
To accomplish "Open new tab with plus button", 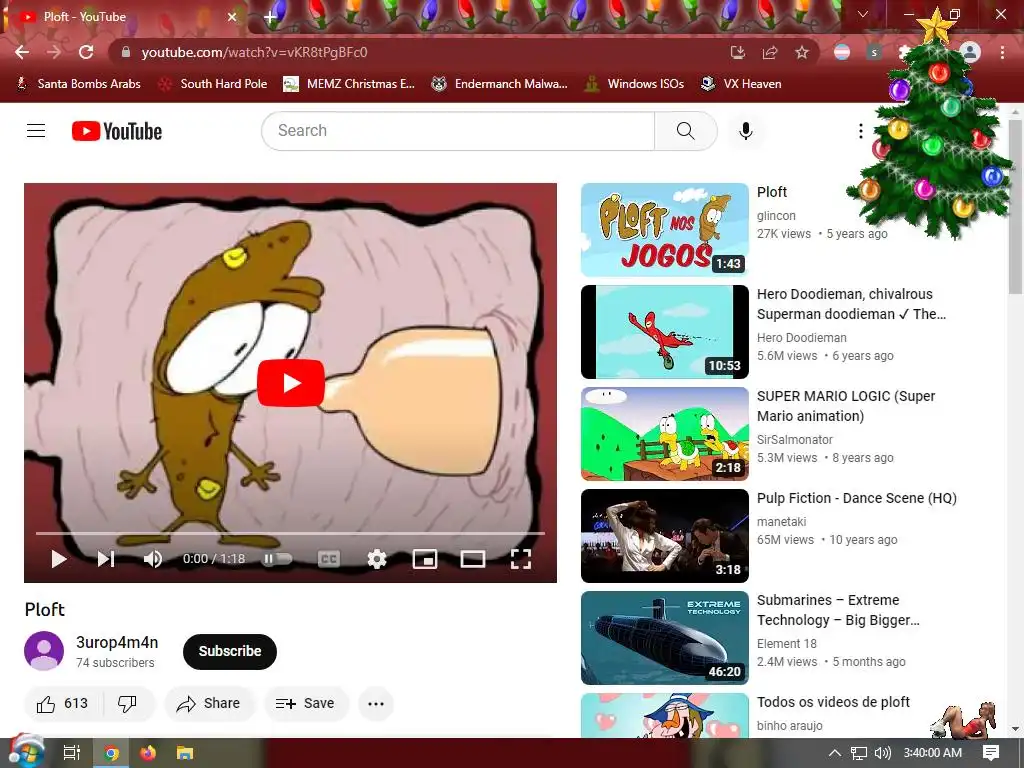I will pos(270,17).
